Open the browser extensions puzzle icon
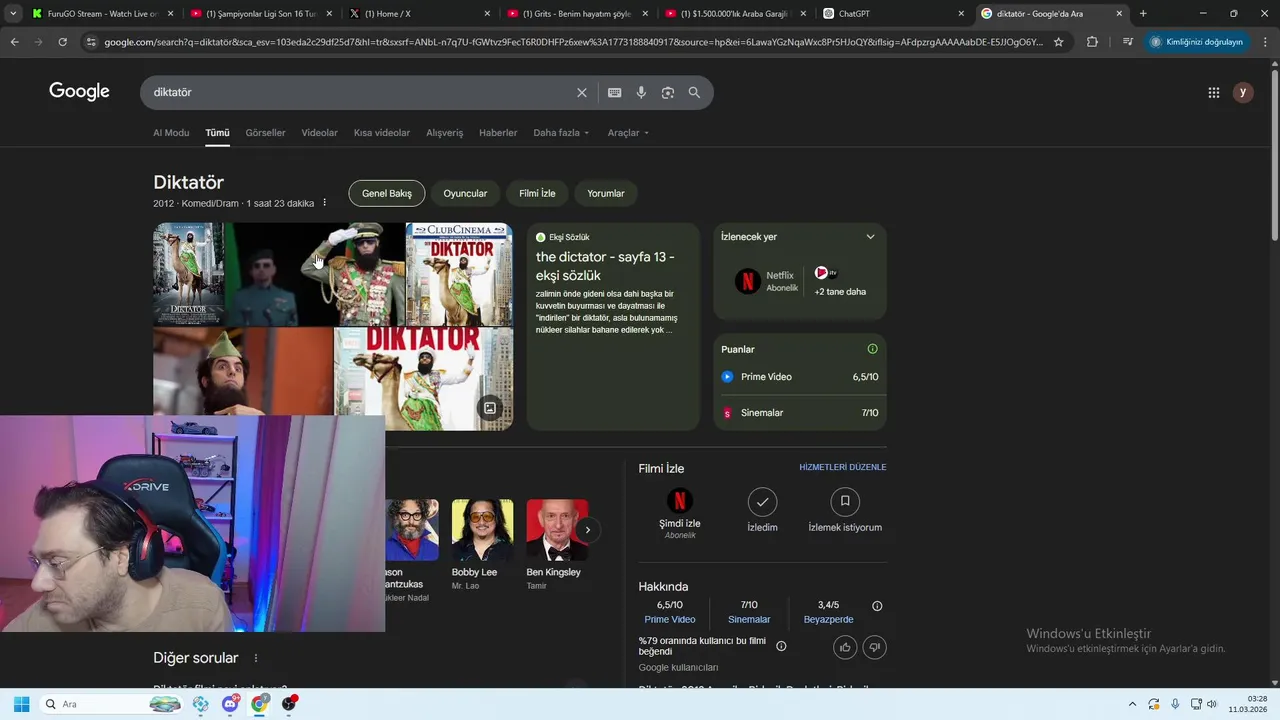 (x=1092, y=42)
